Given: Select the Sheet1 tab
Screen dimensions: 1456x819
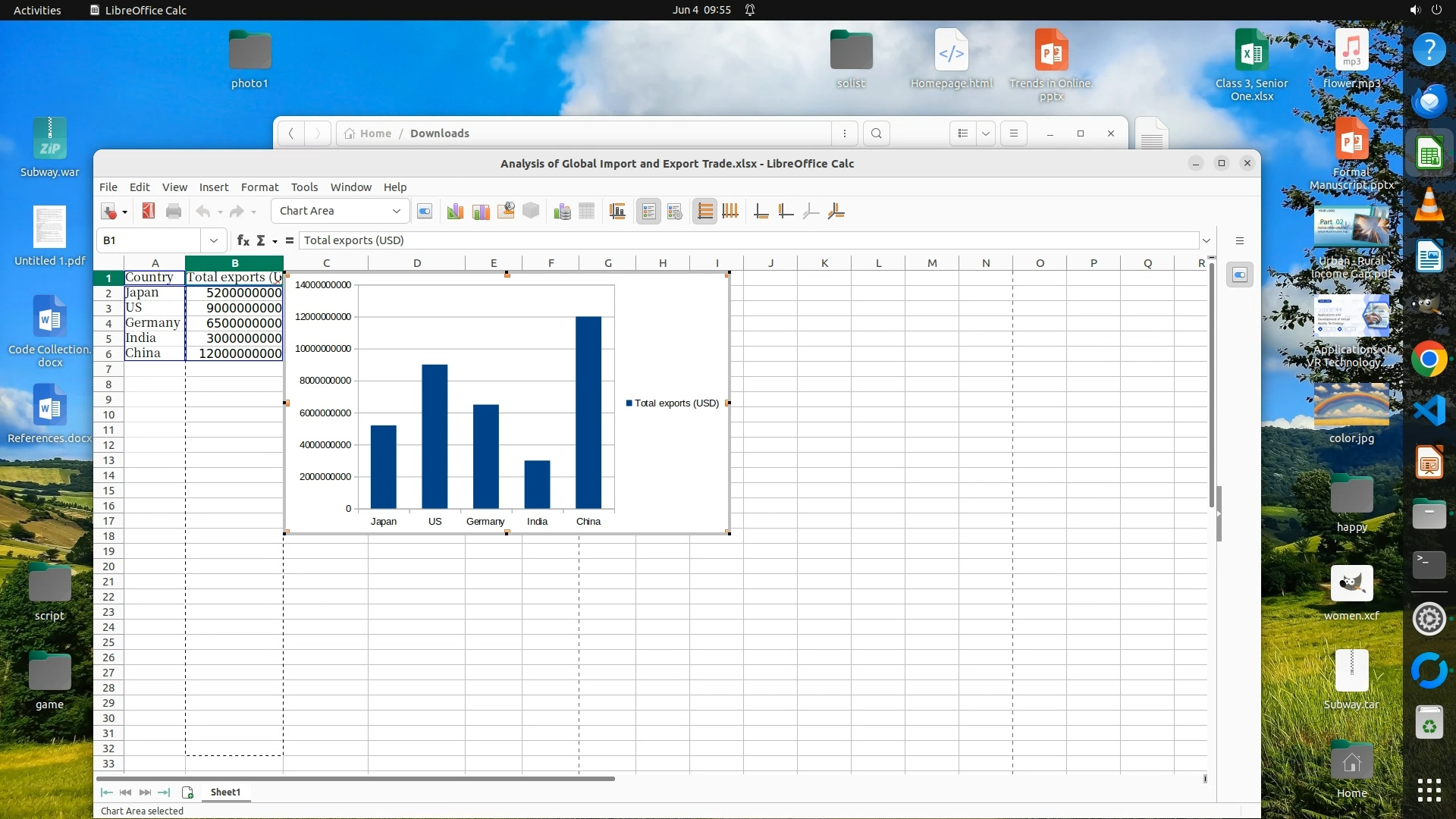Looking at the screenshot, I should pyautogui.click(x=225, y=792).
